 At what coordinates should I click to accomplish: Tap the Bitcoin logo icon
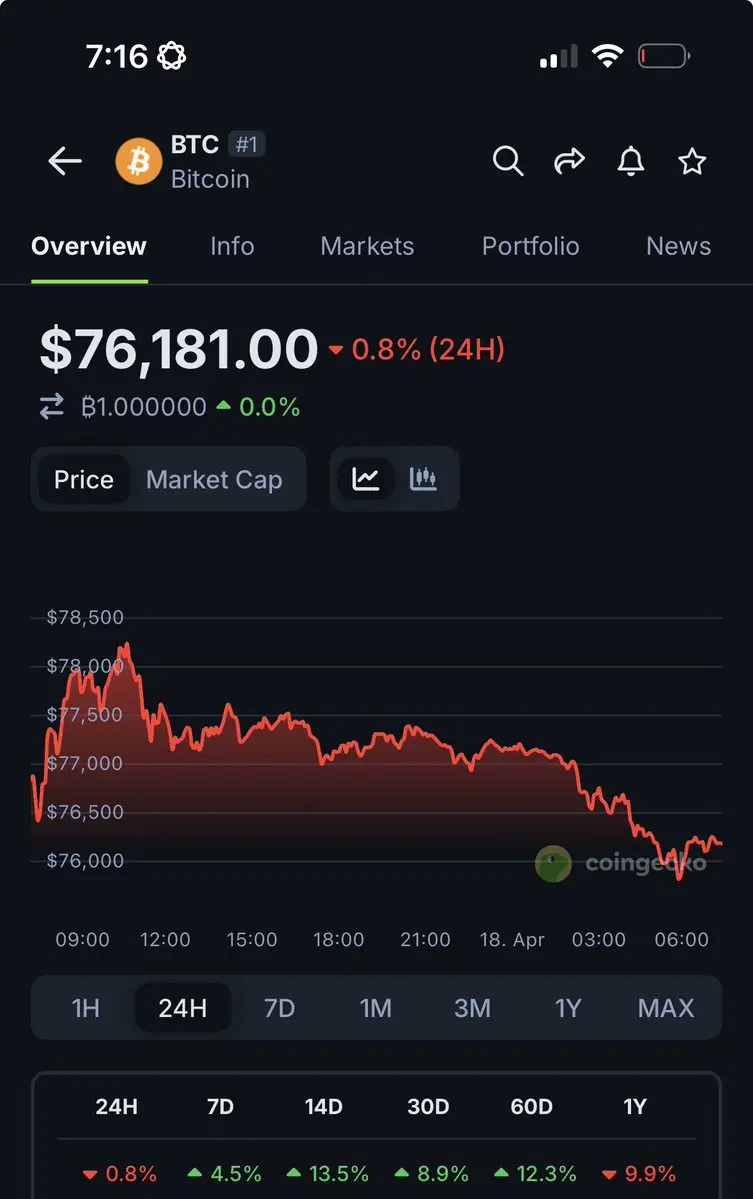138,161
